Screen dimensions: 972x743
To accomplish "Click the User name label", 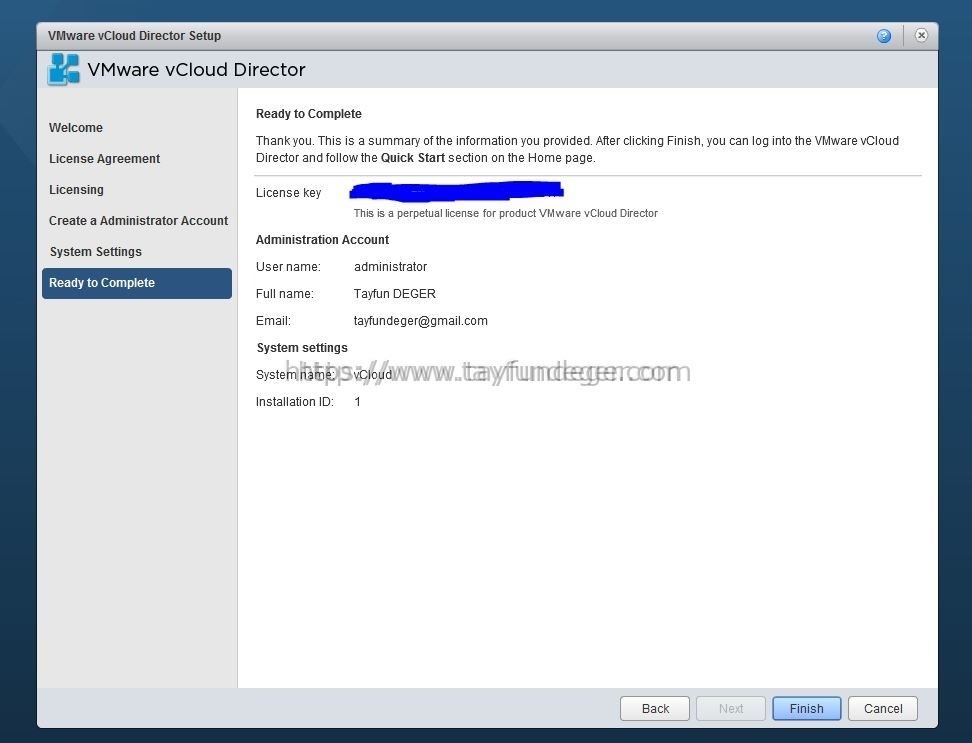I will tap(288, 267).
